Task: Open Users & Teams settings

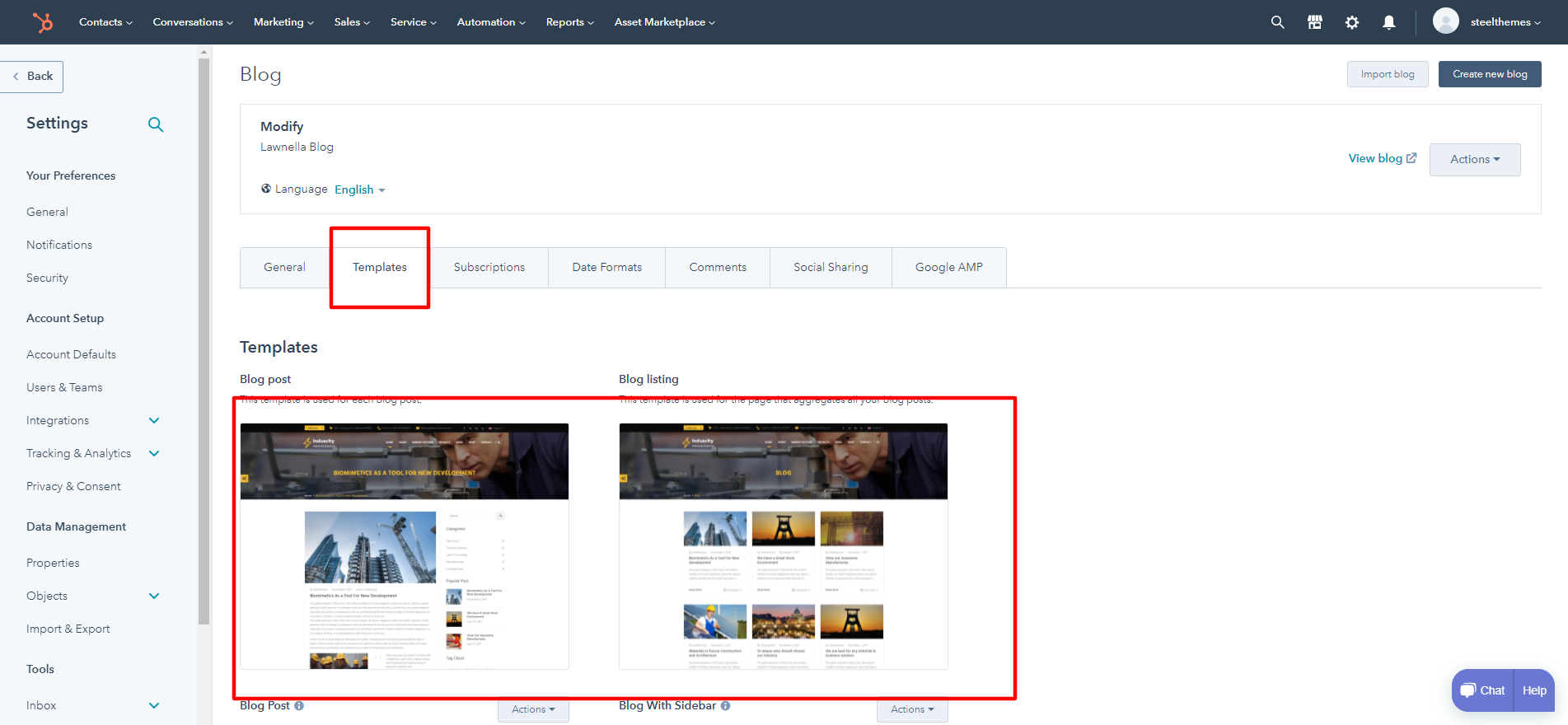Action: point(64,387)
